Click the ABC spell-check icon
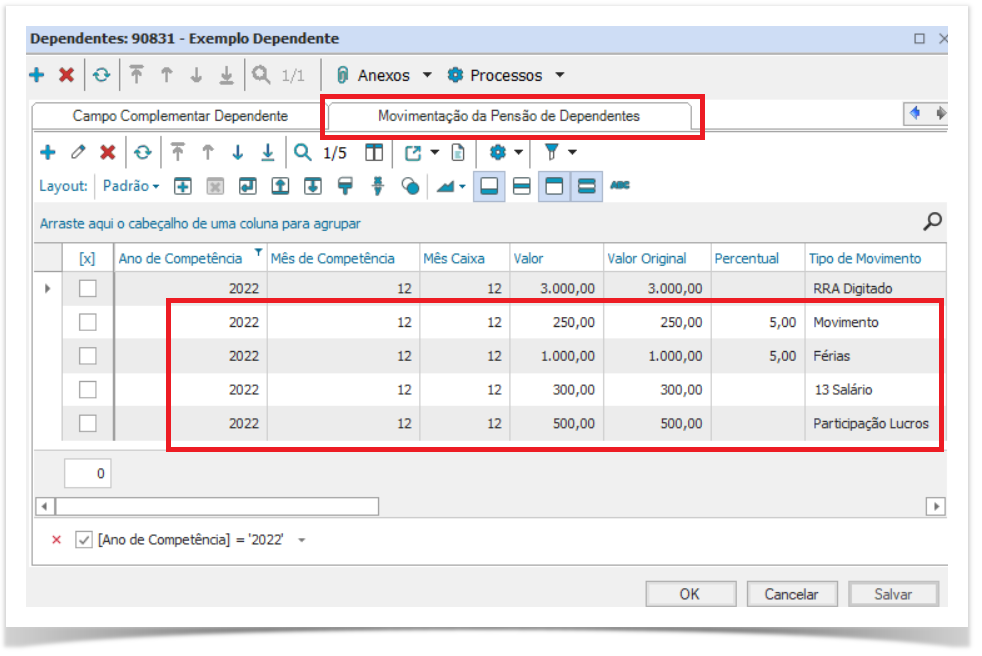Image resolution: width=982 pixels, height=656 pixels. tap(620, 185)
